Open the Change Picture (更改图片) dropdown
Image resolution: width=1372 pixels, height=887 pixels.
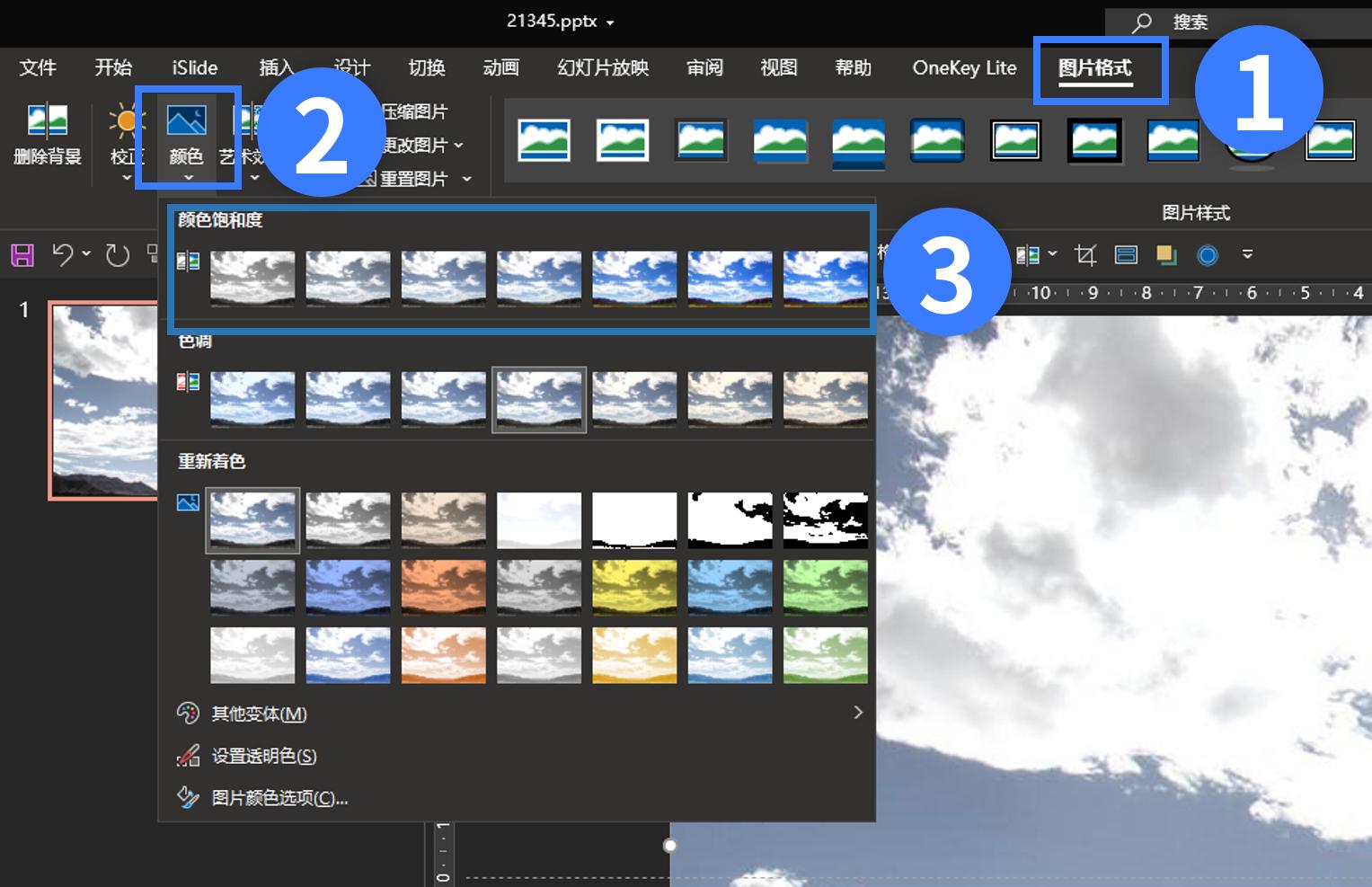(x=458, y=145)
